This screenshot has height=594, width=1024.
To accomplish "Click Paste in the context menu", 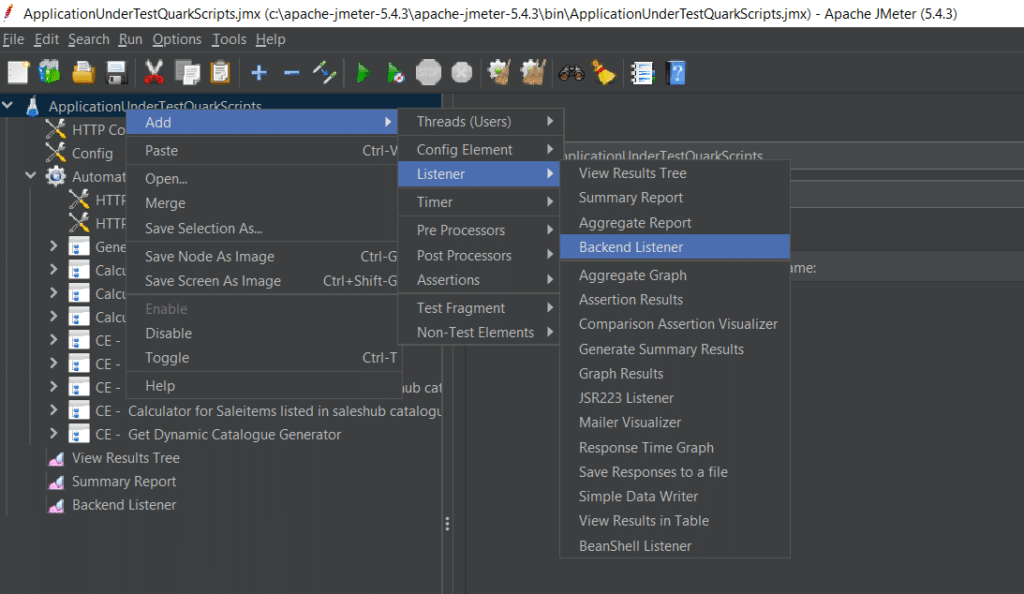I will 262,151.
